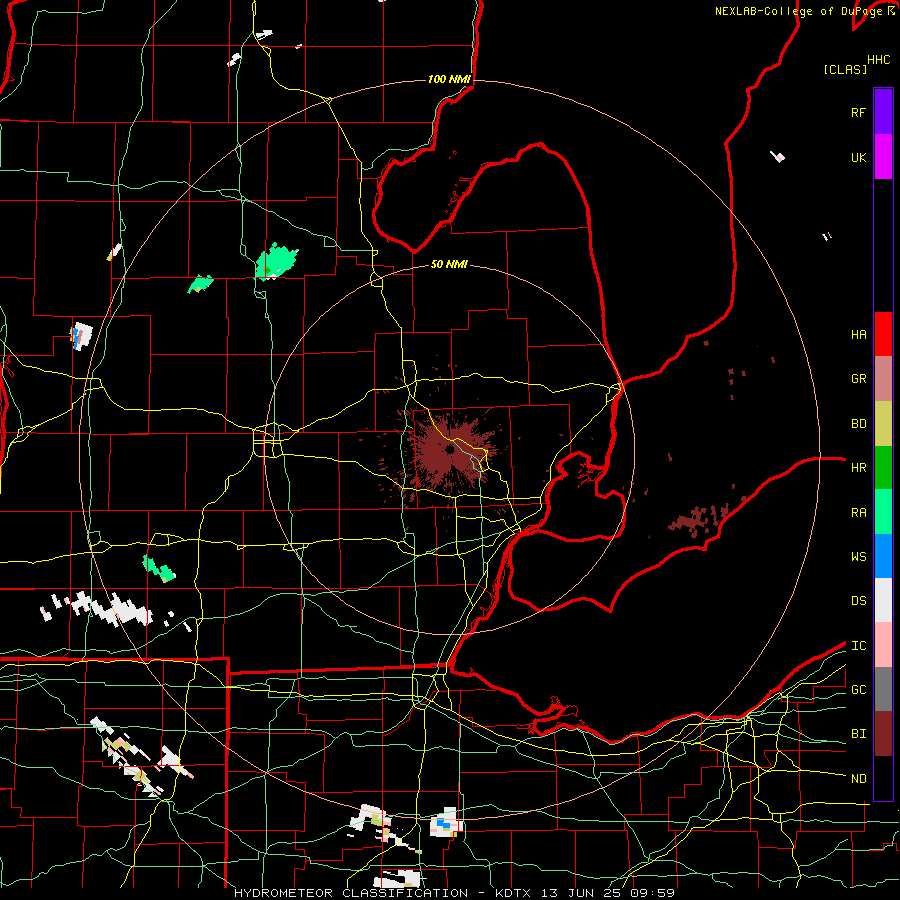This screenshot has height=900, width=900.
Task: Select the GR legend color block
Action: coord(883,379)
